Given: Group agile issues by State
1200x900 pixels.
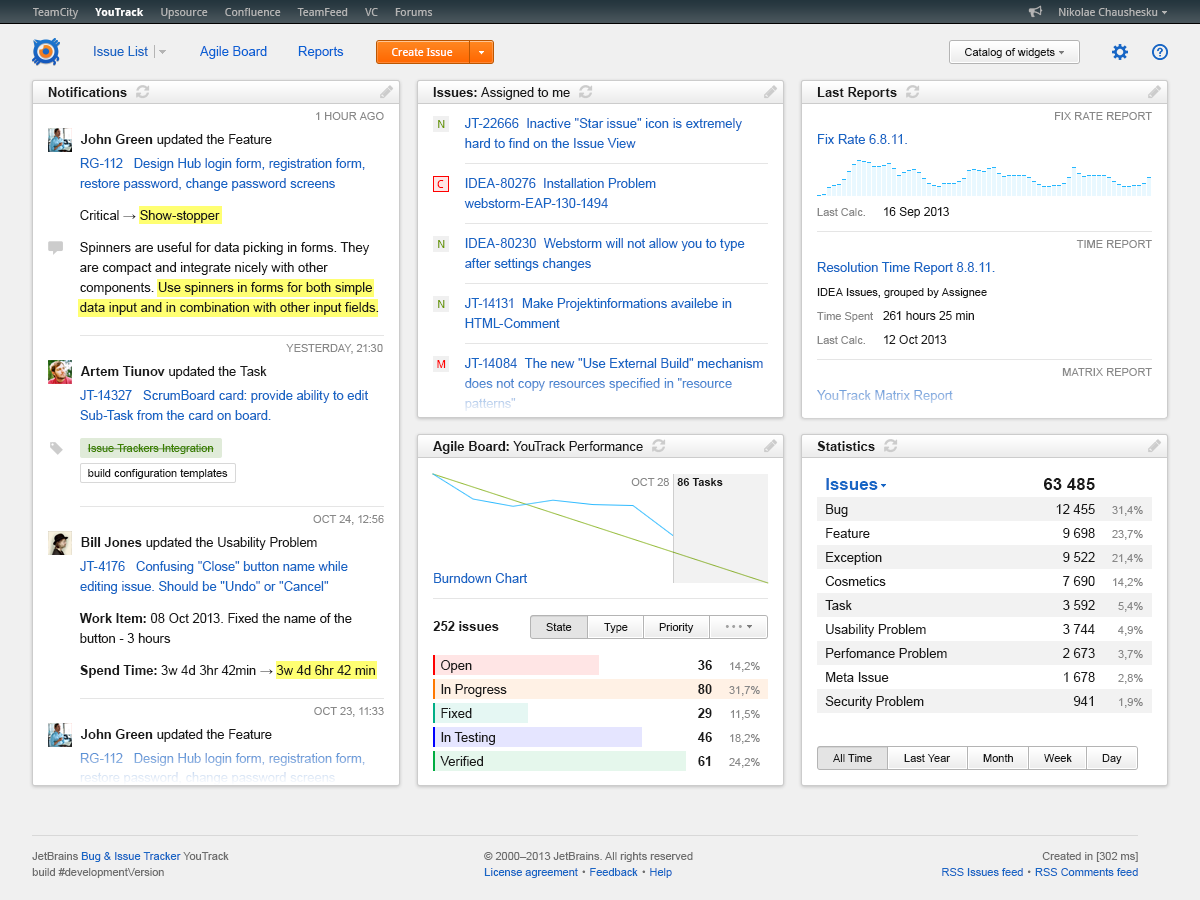Looking at the screenshot, I should pos(559,627).
